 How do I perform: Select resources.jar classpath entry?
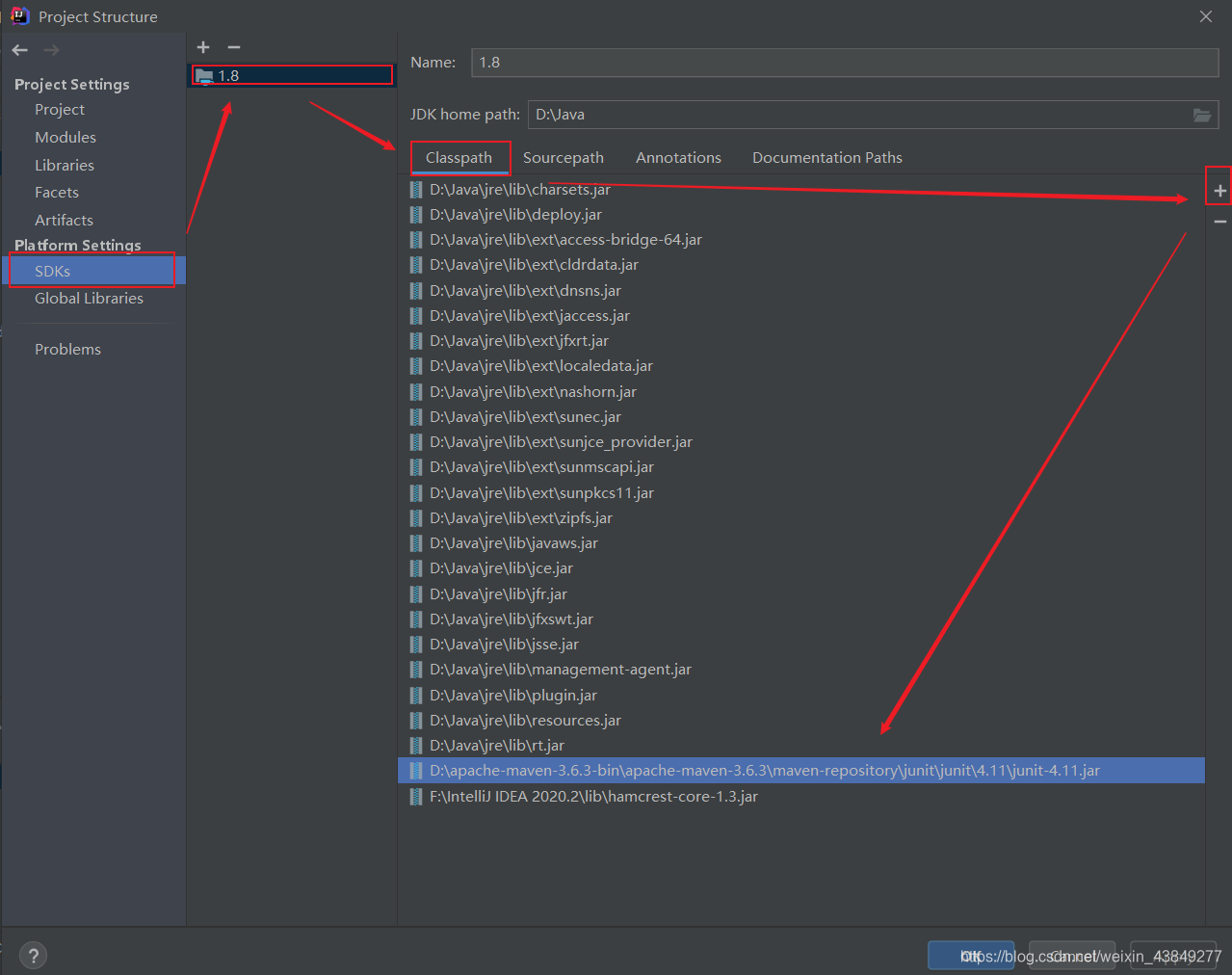(801, 721)
